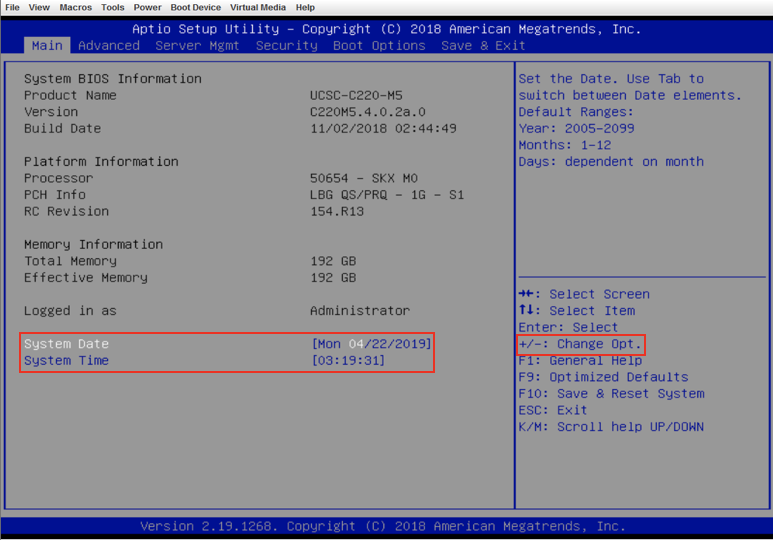773x540 pixels.
Task: Click the Build Date label
Action: point(63,128)
